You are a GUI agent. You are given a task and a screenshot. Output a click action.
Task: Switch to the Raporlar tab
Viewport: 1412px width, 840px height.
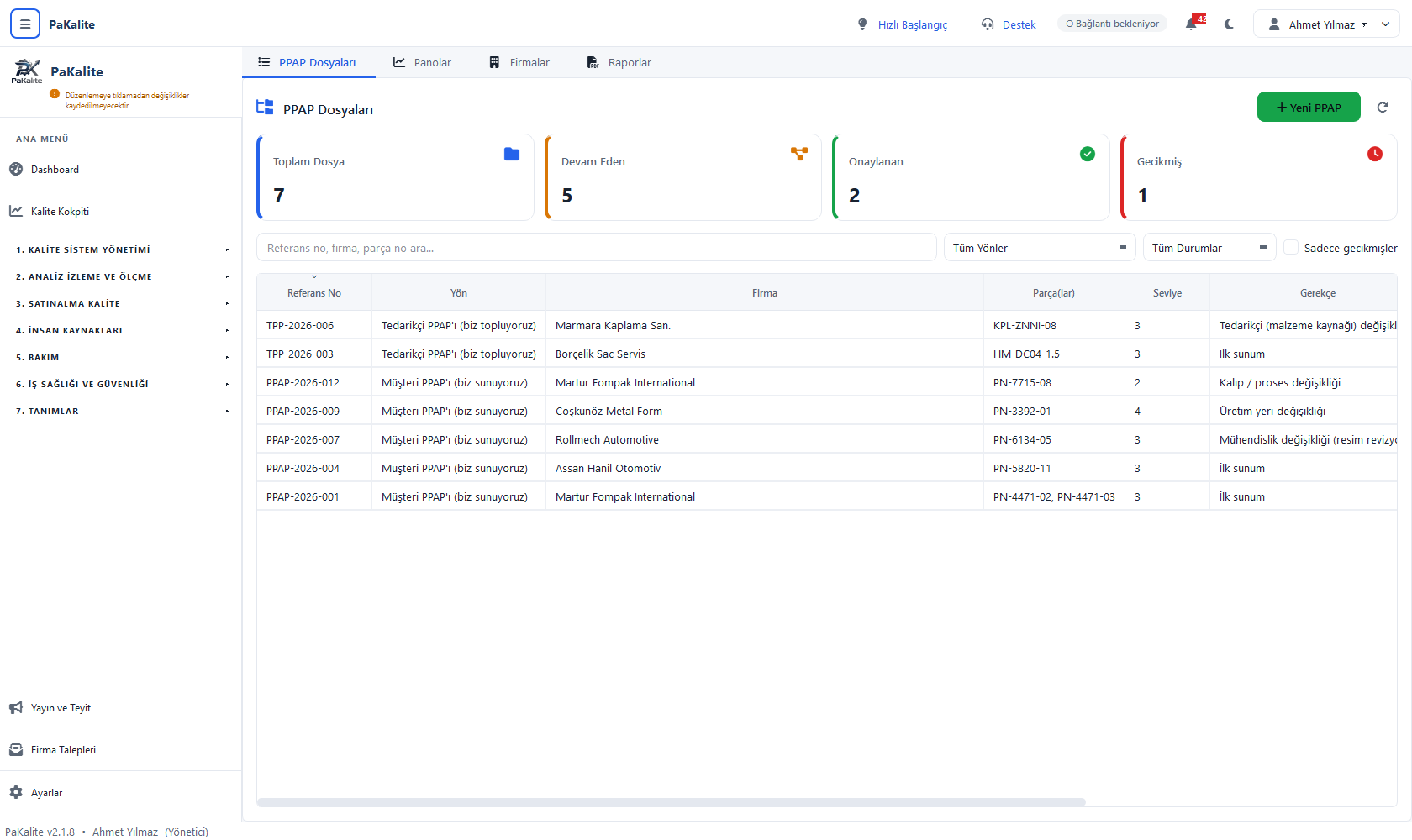[x=619, y=62]
